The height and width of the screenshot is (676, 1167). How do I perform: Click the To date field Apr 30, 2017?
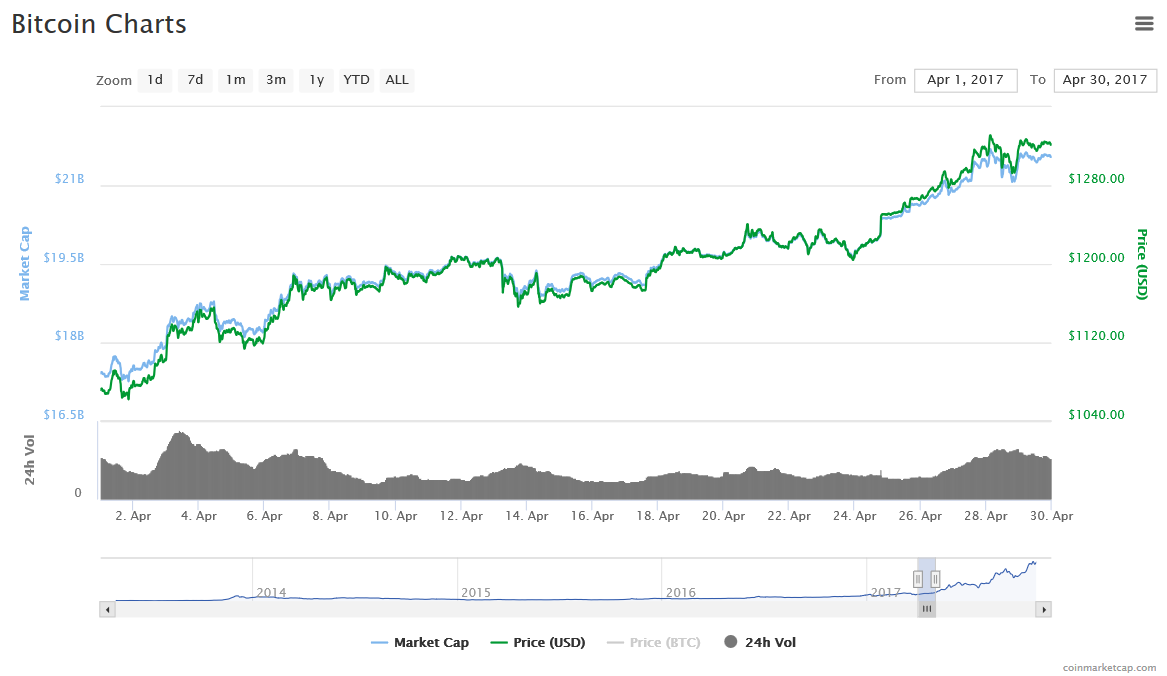coord(1105,80)
